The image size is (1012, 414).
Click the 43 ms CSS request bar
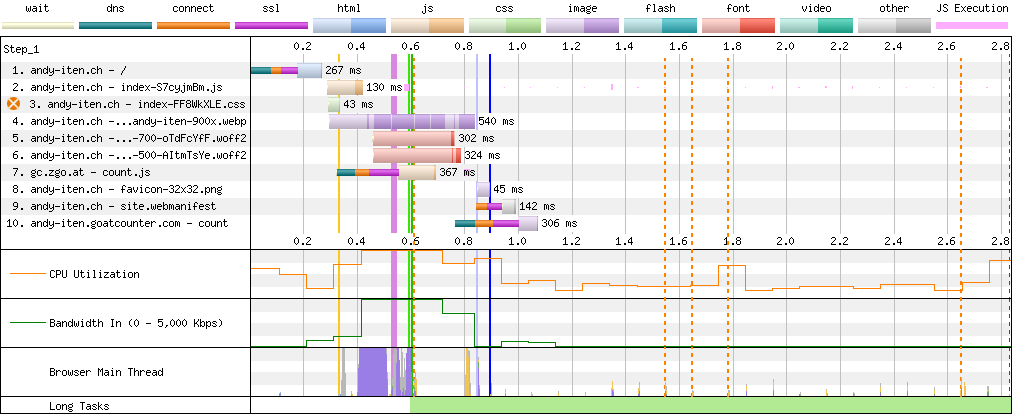click(334, 104)
